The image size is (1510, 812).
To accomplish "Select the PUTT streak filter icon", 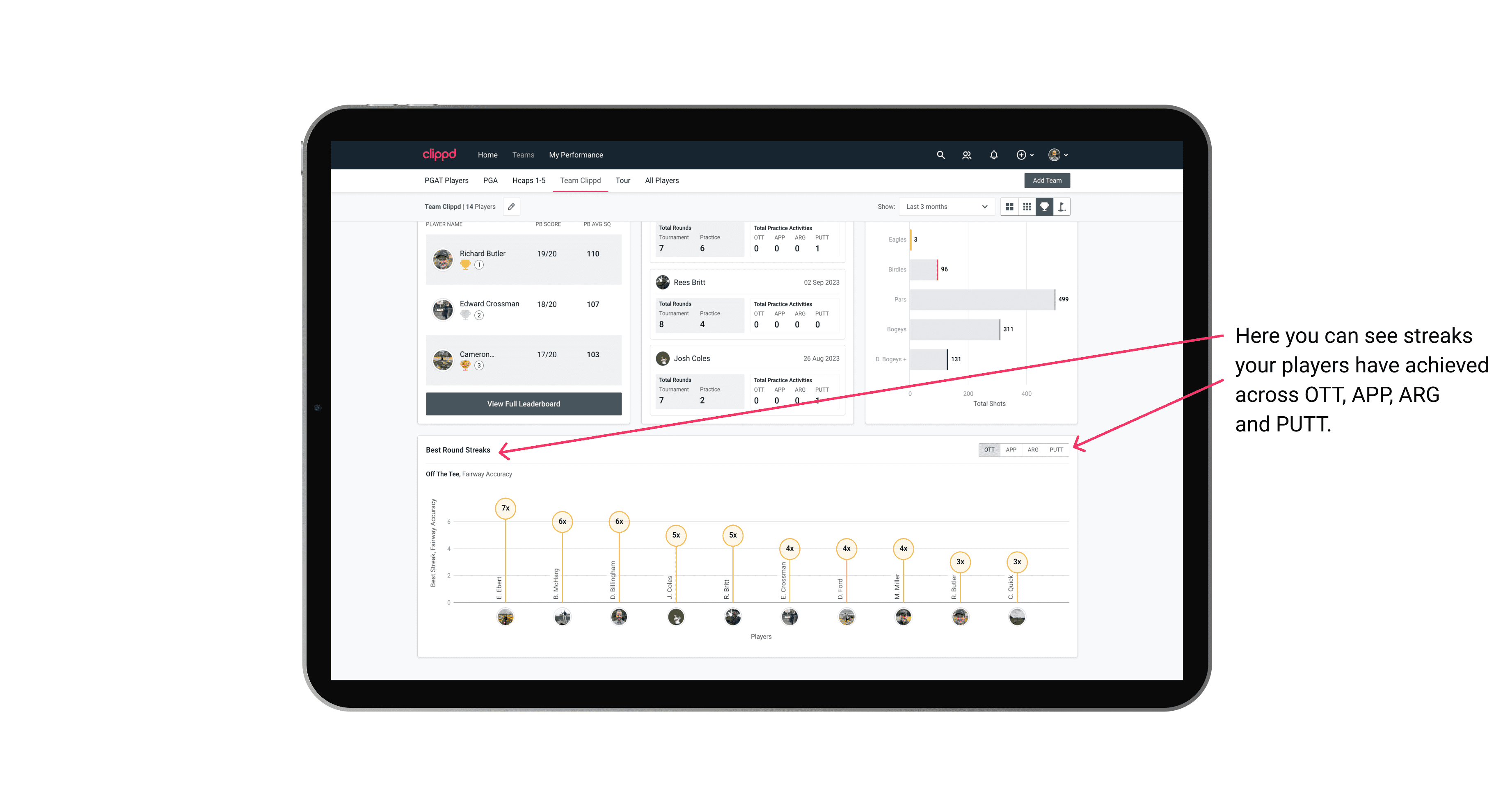I will 1056,449.
